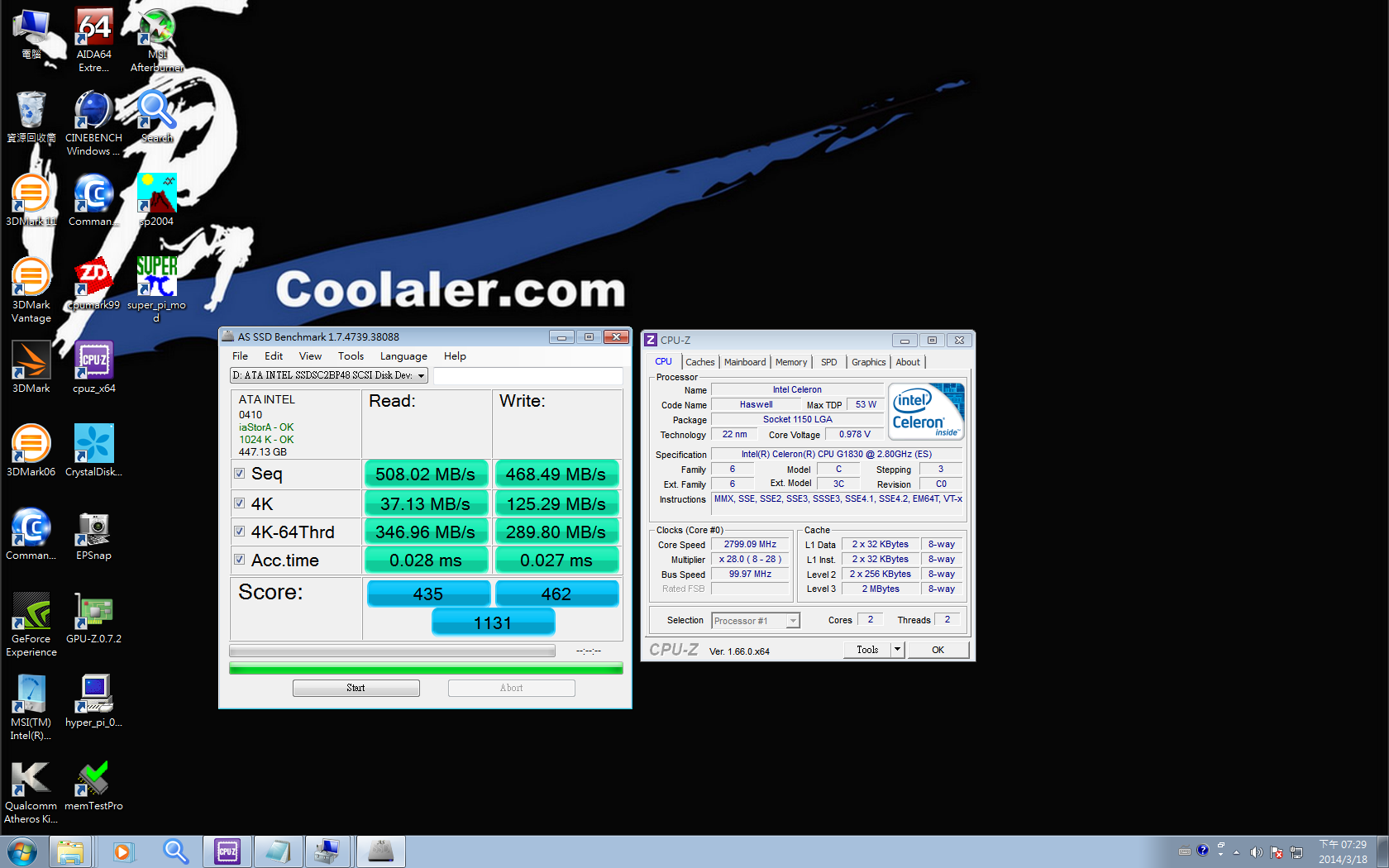1389x868 pixels.
Task: Launch 3DMark 11 desktop icon
Action: [x=31, y=200]
